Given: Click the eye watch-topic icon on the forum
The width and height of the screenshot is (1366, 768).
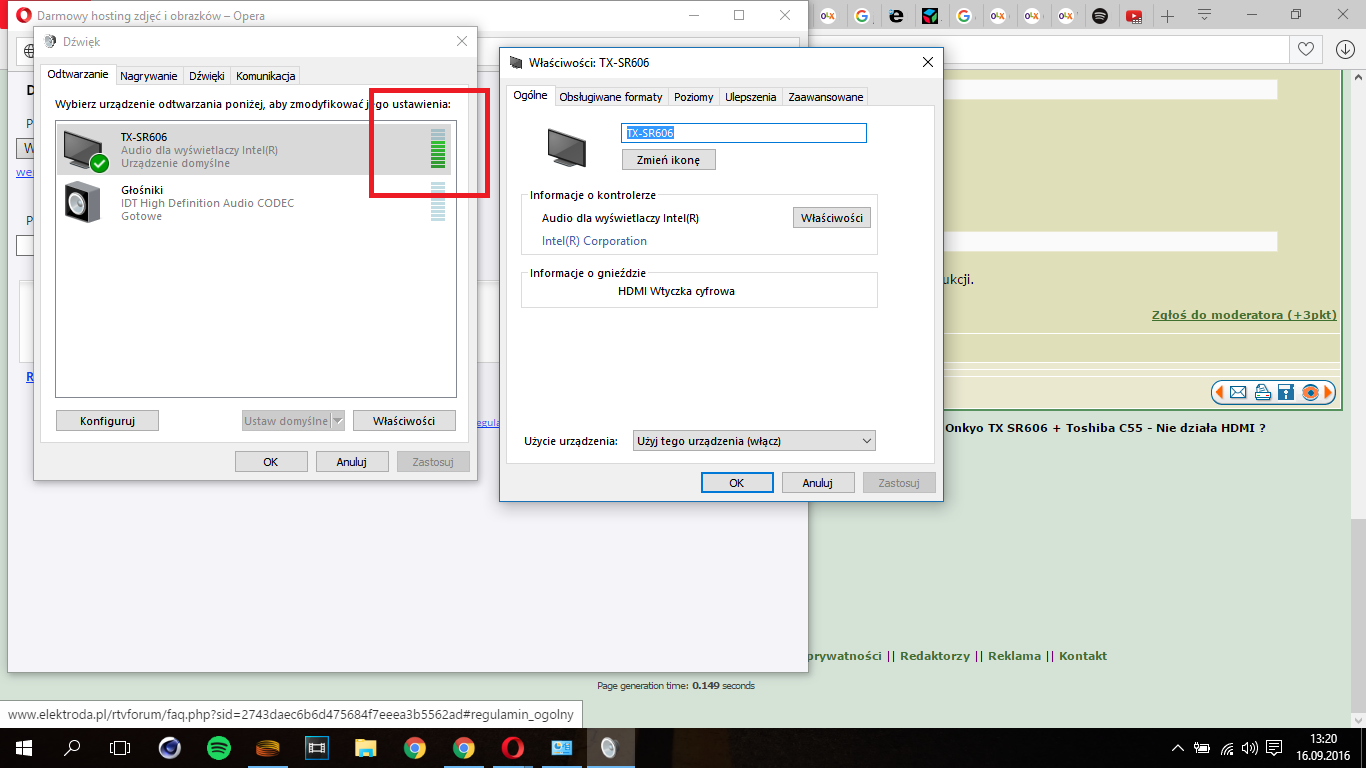Looking at the screenshot, I should (1310, 392).
